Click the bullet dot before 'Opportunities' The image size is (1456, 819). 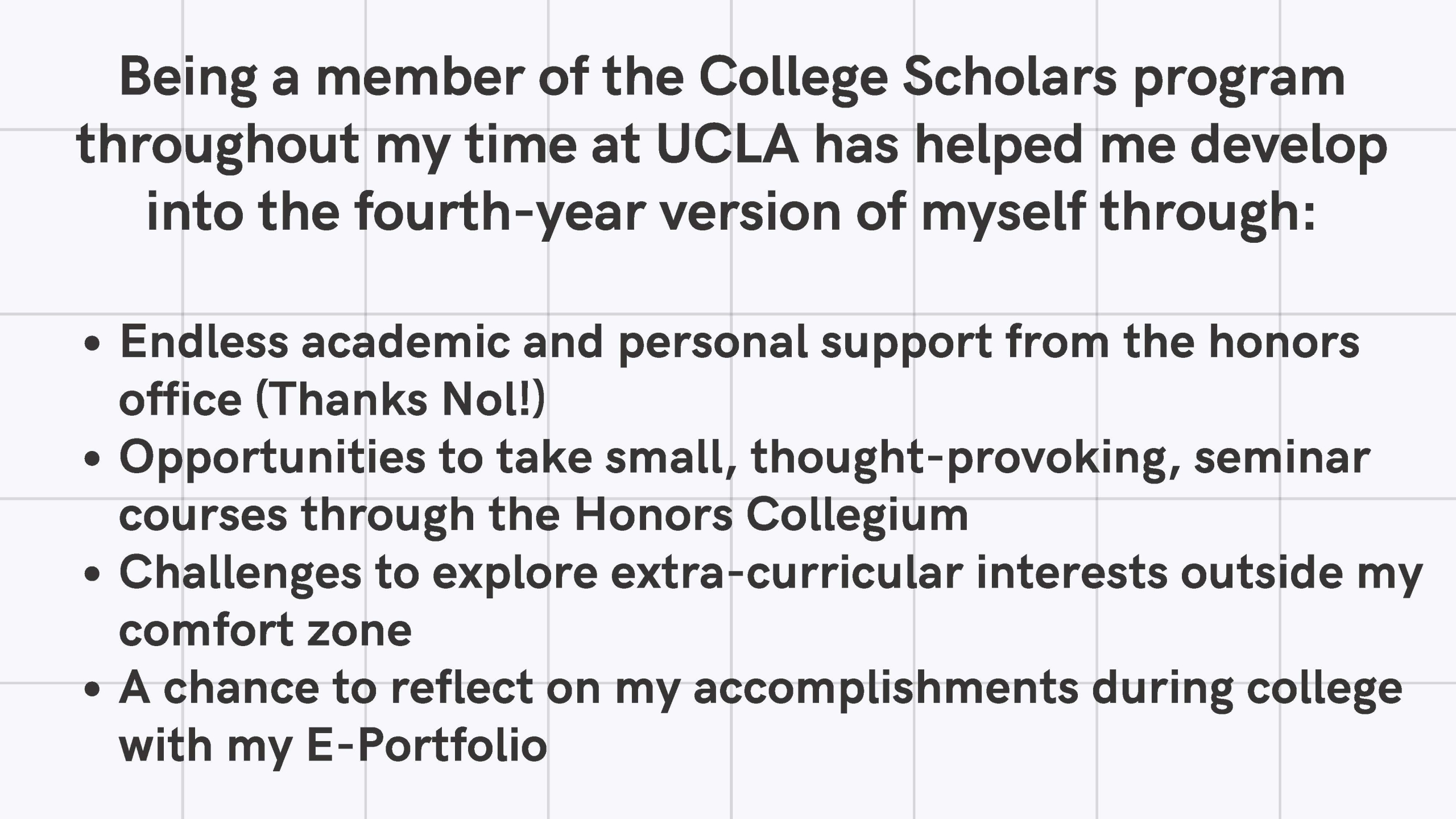pos(92,459)
